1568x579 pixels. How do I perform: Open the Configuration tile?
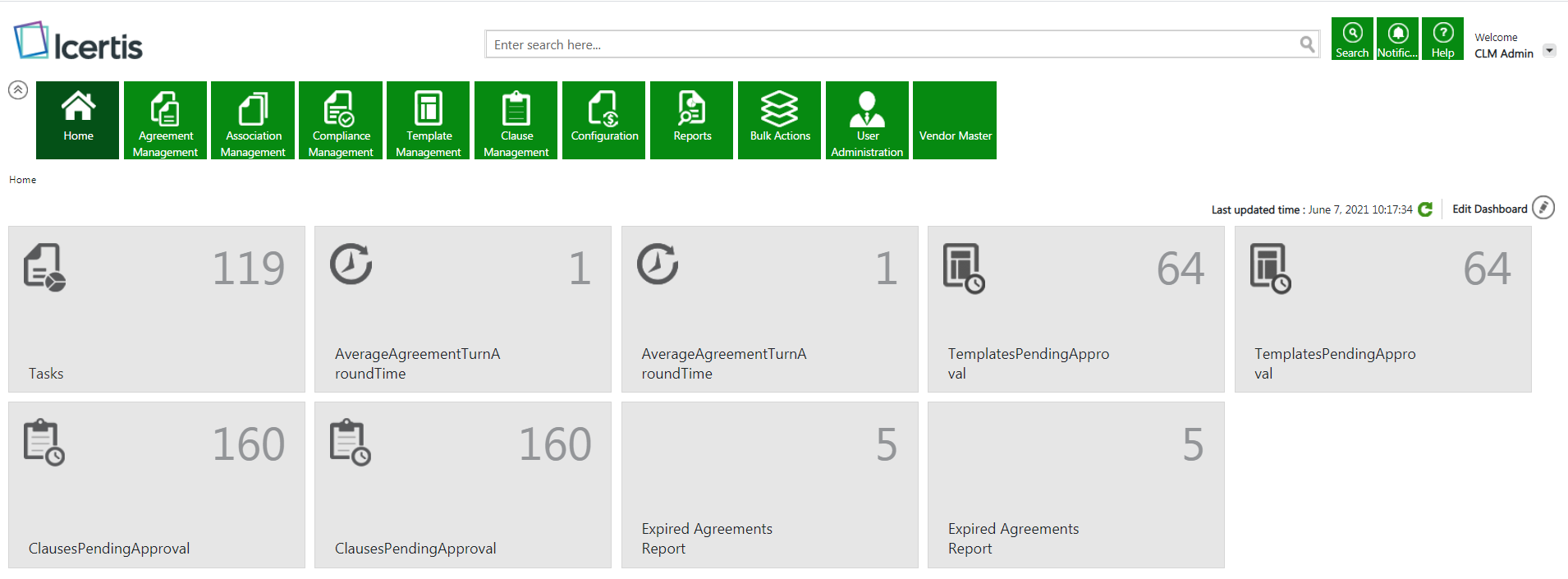603,120
